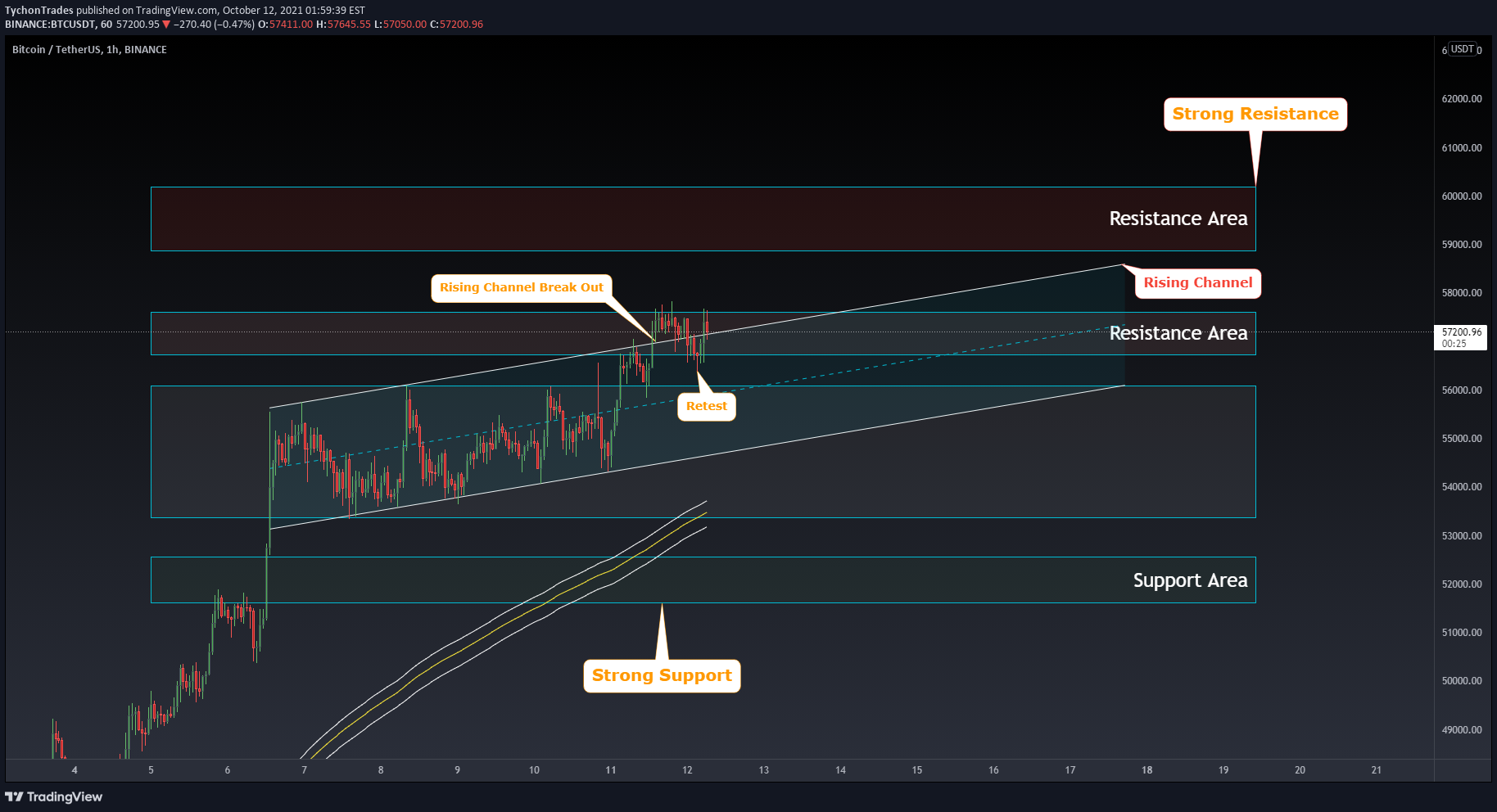Click the Support Area text label
The image size is (1497, 812).
[1190, 580]
